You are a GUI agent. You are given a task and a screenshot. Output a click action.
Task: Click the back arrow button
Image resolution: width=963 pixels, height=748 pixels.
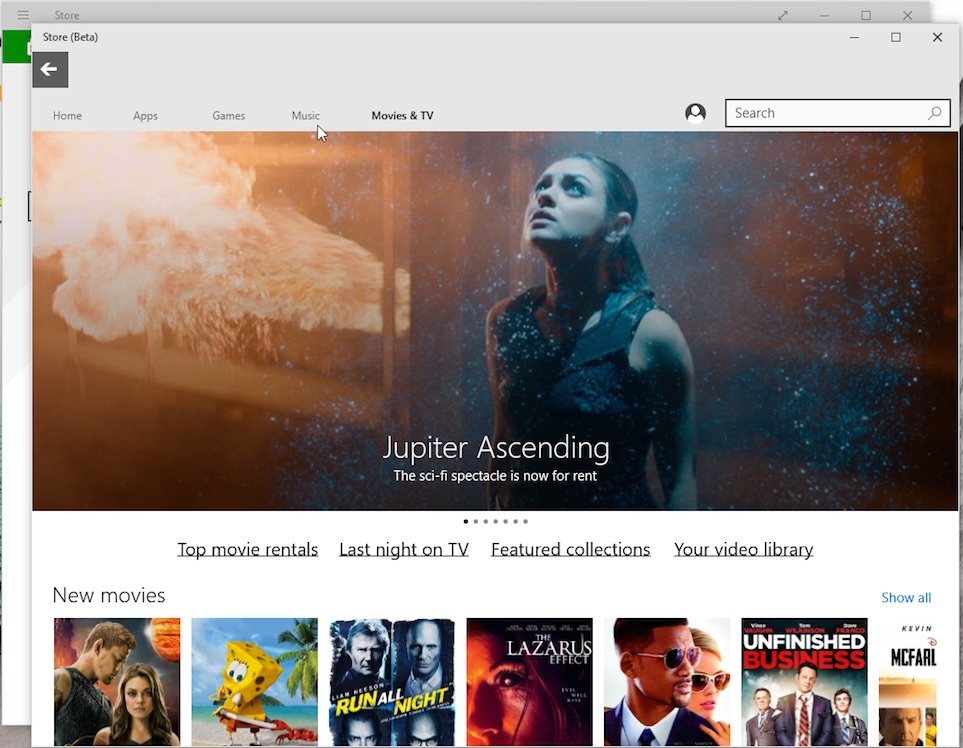pos(50,70)
